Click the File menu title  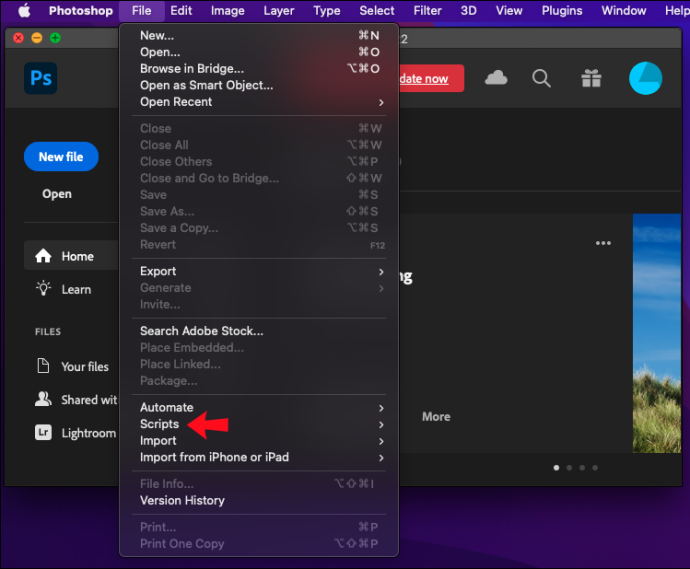point(141,11)
